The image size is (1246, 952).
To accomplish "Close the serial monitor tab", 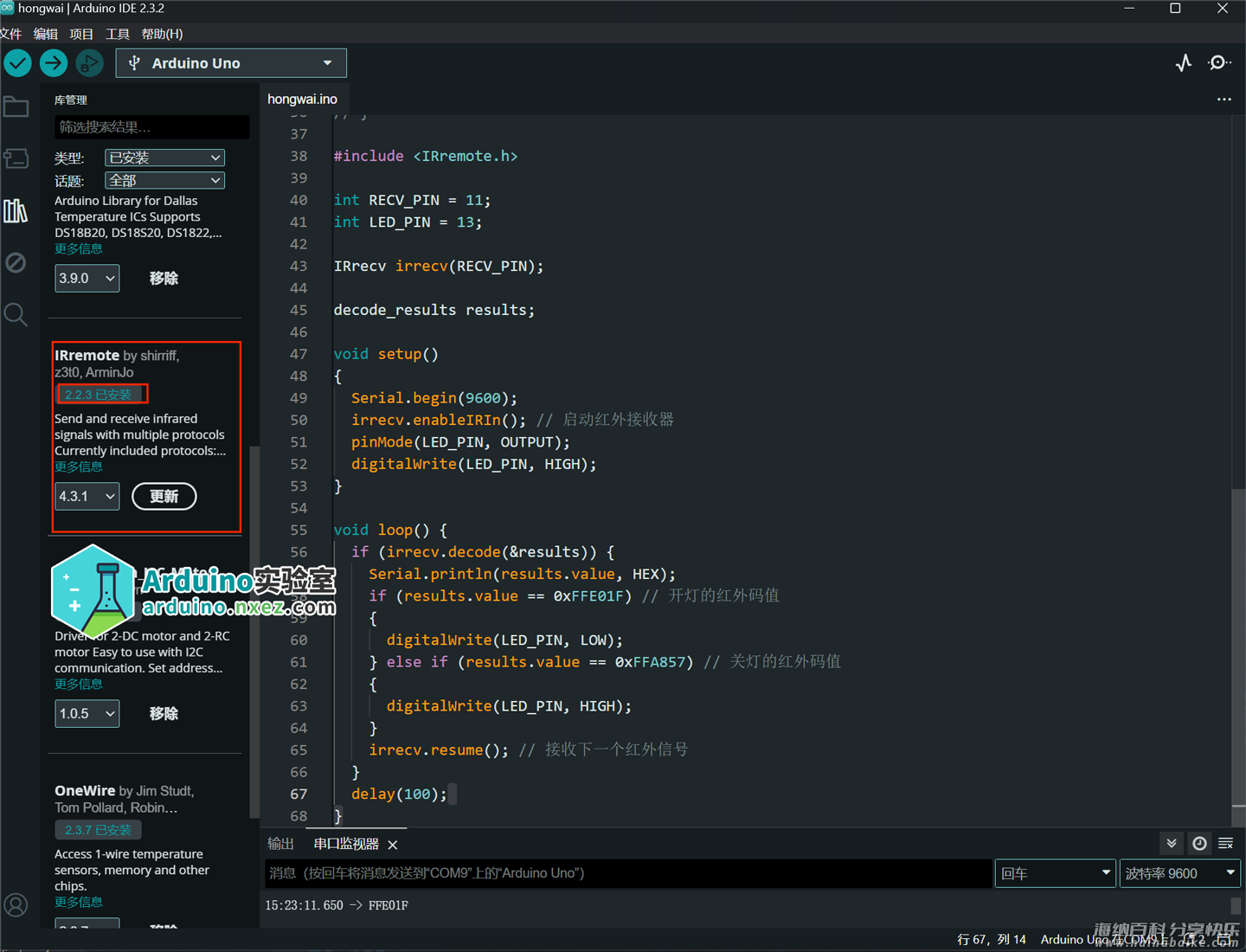I will [x=393, y=845].
